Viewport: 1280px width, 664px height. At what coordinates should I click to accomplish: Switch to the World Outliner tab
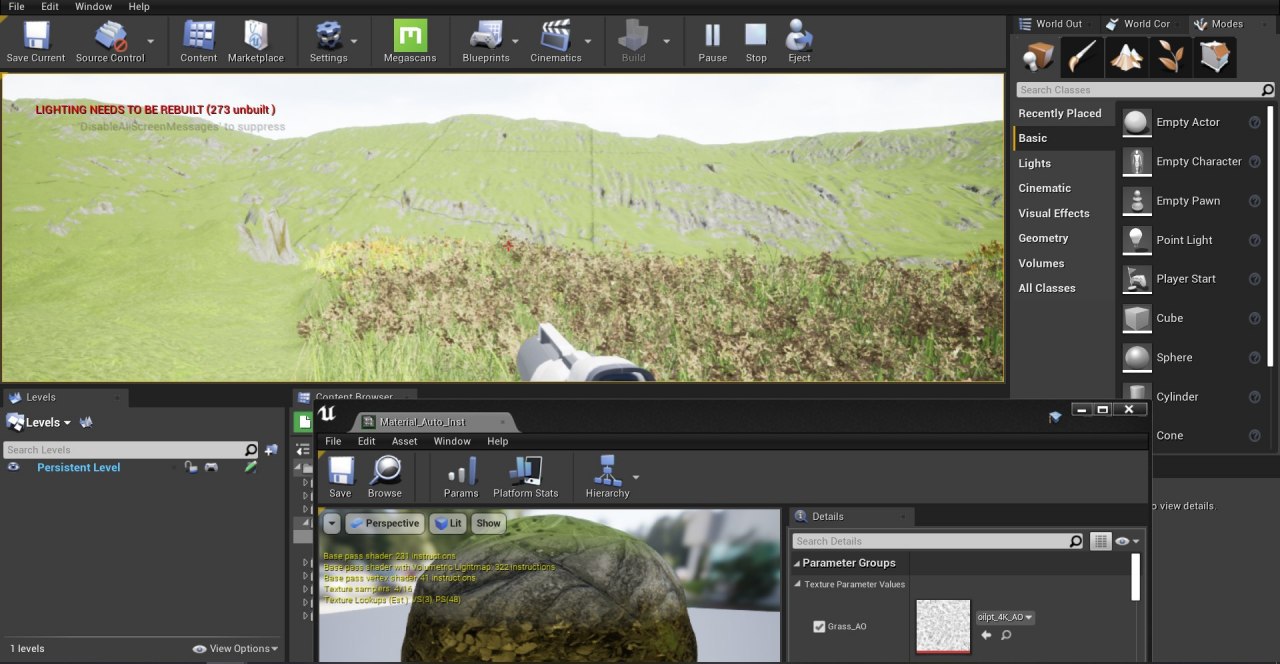point(1052,24)
